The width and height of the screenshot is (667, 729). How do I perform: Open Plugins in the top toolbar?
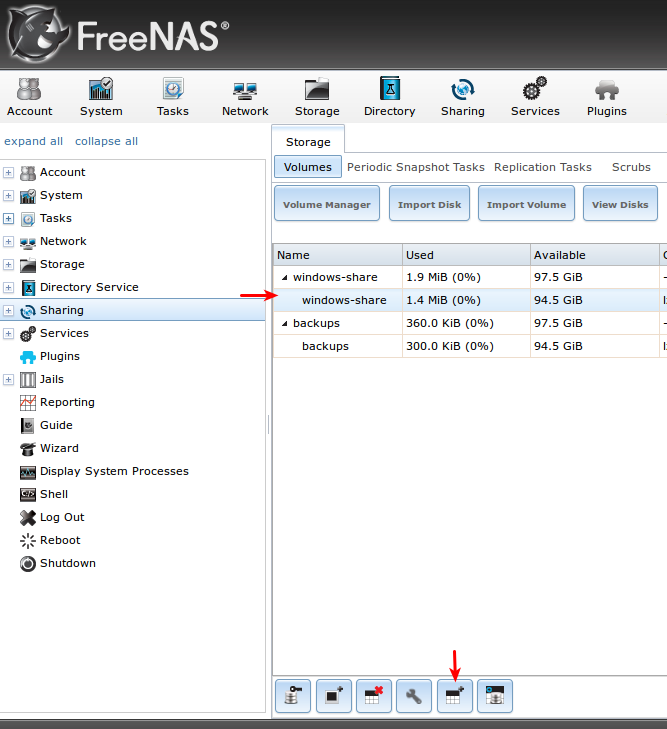[x=607, y=97]
